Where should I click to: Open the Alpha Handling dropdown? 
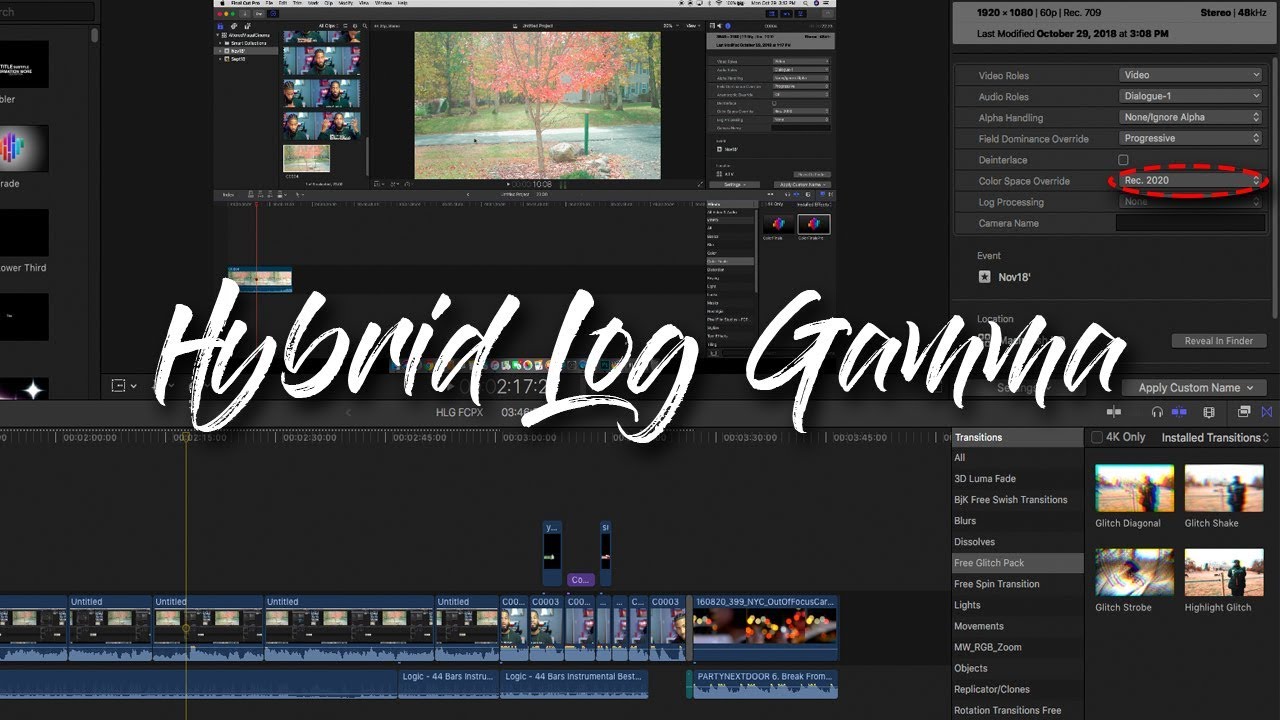pyautogui.click(x=1190, y=117)
